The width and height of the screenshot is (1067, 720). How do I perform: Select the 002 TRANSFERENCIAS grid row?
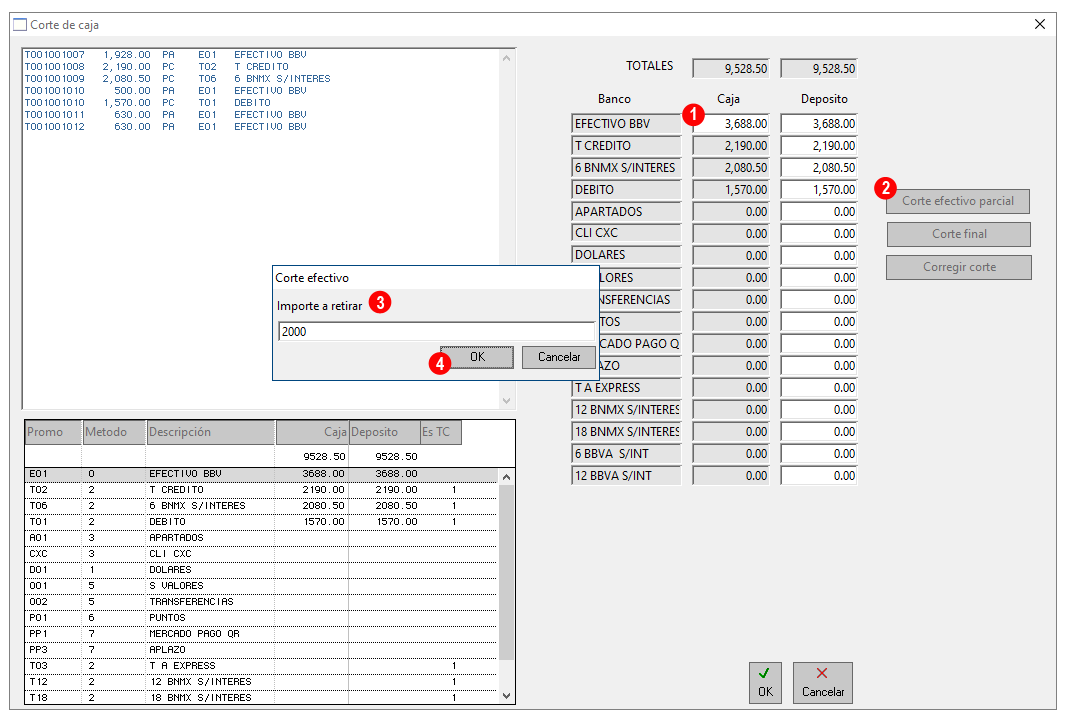261,602
